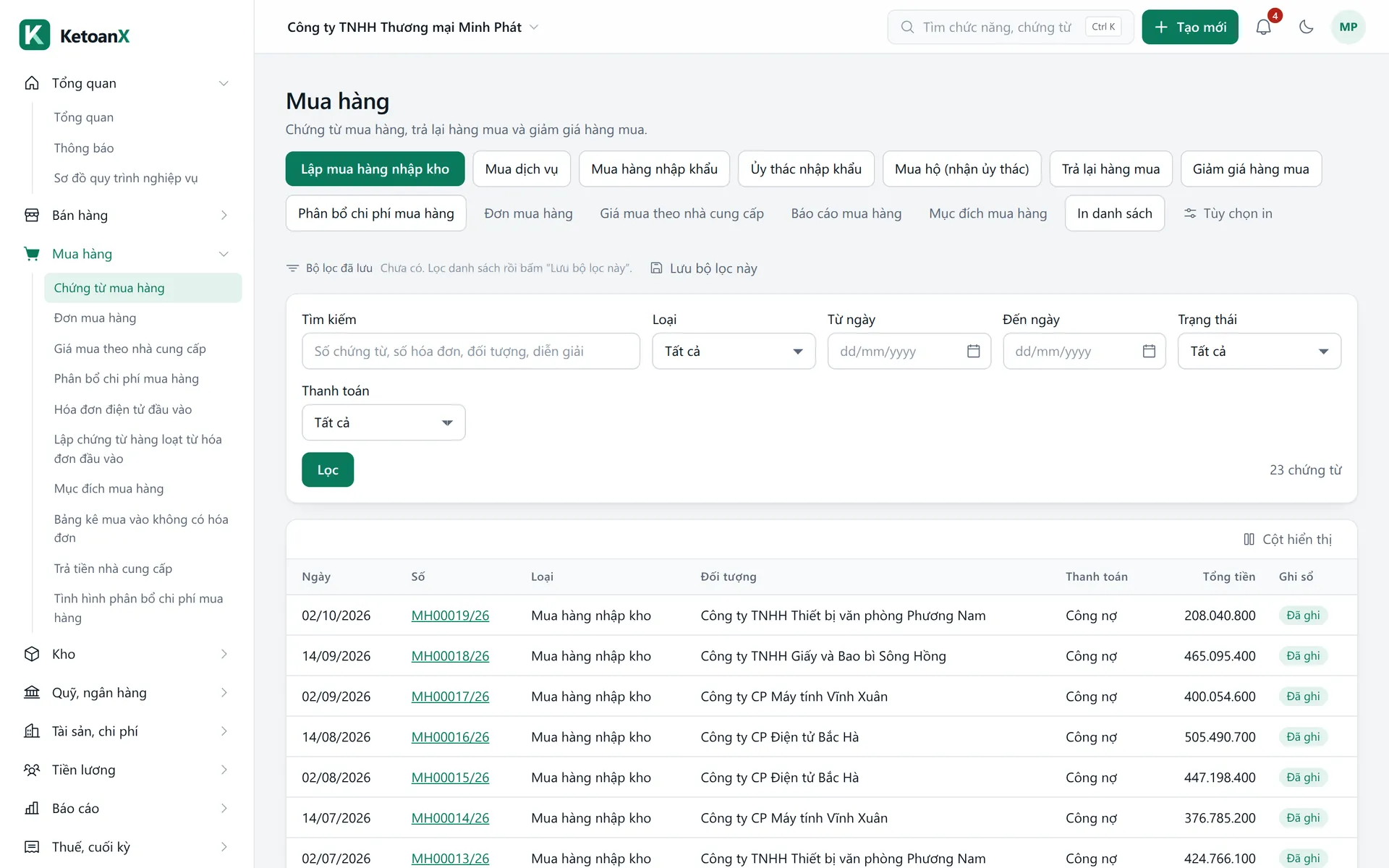This screenshot has height=868, width=1389.
Task: Click the KetoanX logo icon
Action: (35, 35)
